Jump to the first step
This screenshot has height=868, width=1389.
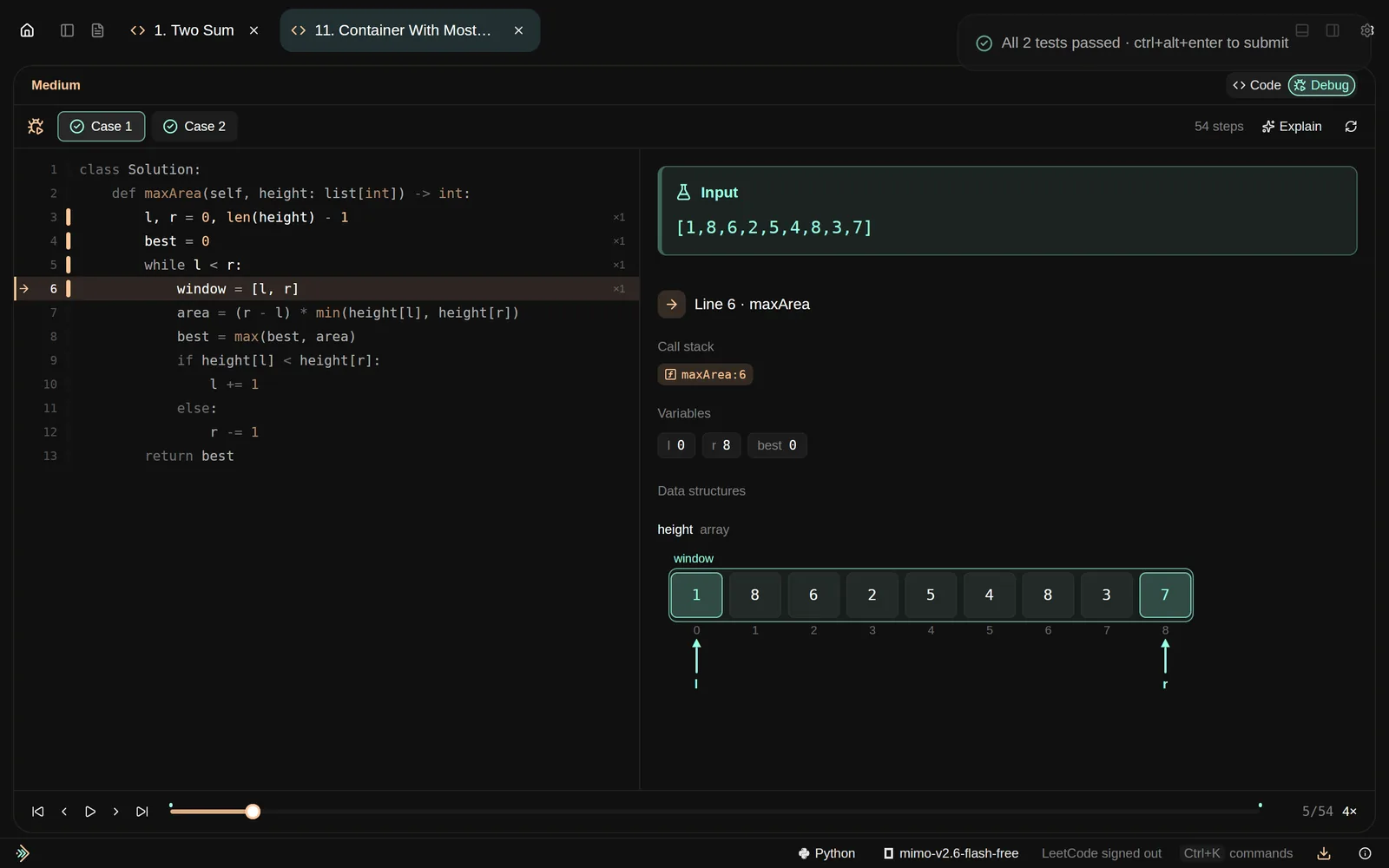pos(37,812)
